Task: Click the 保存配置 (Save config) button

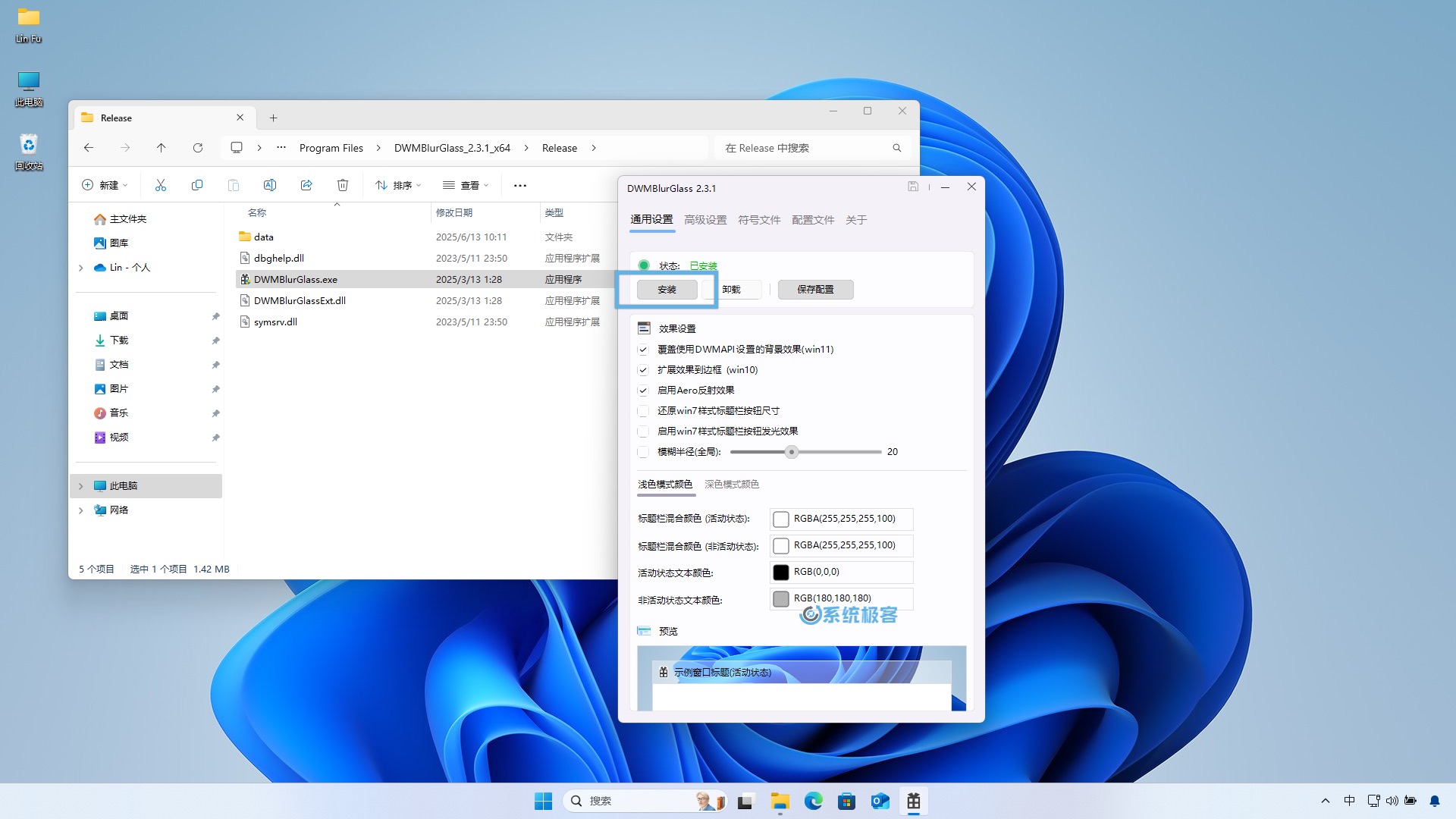Action: [x=815, y=290]
